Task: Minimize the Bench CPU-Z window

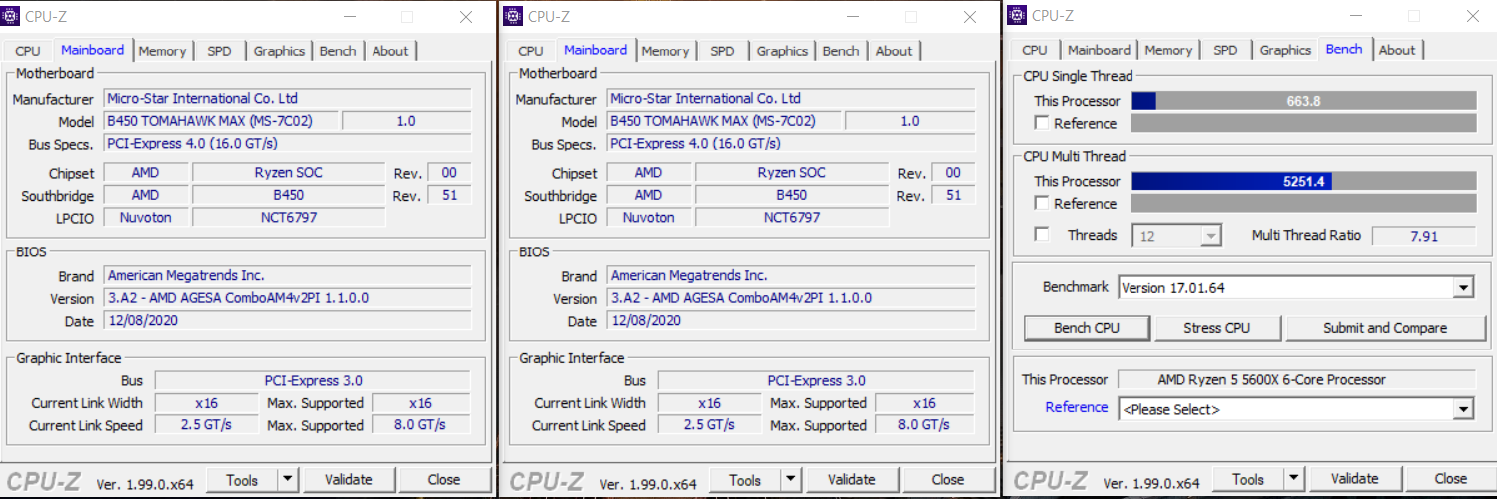Action: click(1354, 16)
